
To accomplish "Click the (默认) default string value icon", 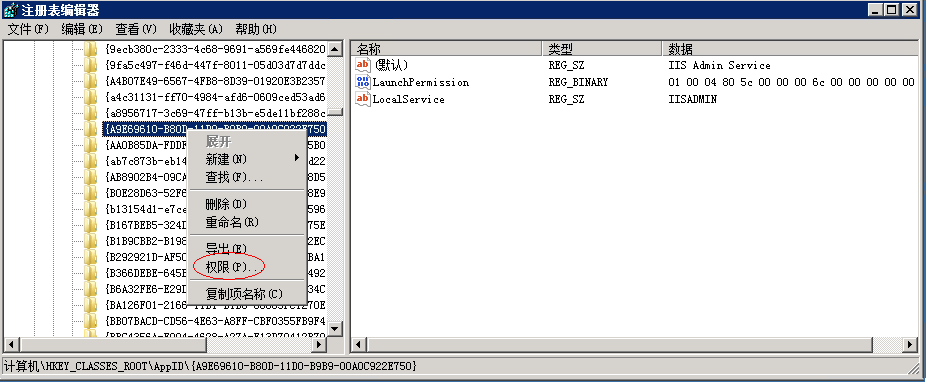I will pyautogui.click(x=363, y=65).
